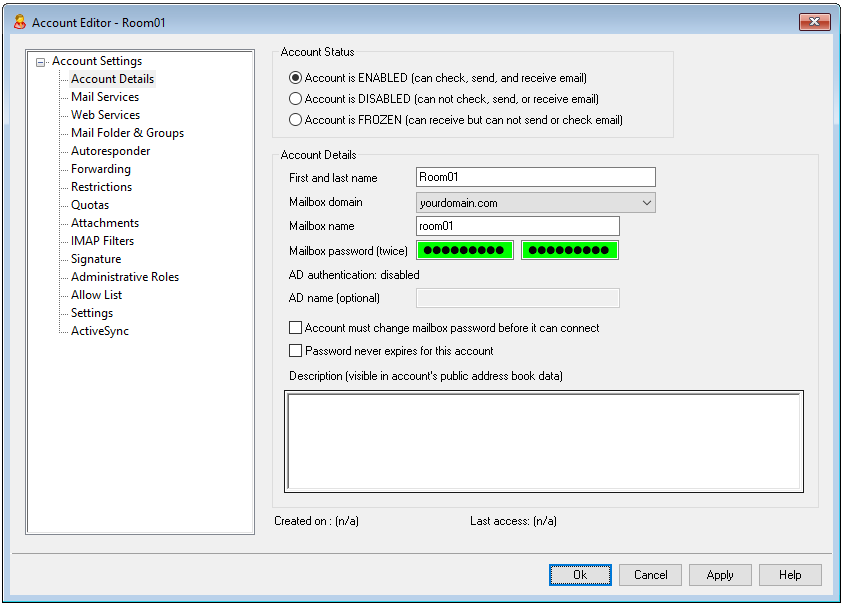Click inside the Description text area
The width and height of the screenshot is (842, 604).
[544, 441]
